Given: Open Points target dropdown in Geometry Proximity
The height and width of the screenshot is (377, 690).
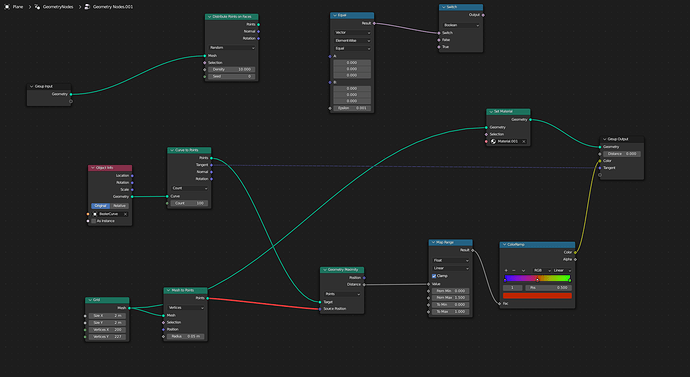Looking at the screenshot, I should (342, 294).
